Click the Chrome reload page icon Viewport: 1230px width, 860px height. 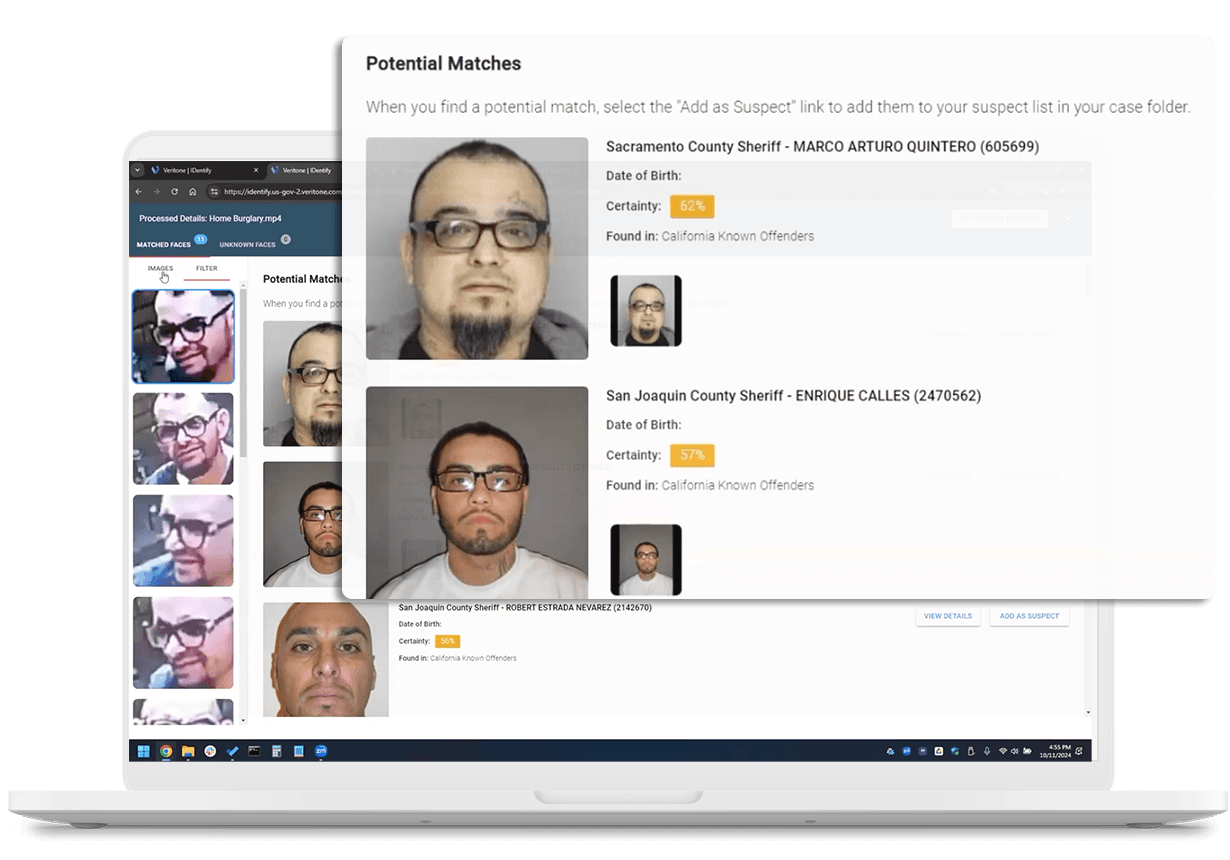click(x=175, y=191)
